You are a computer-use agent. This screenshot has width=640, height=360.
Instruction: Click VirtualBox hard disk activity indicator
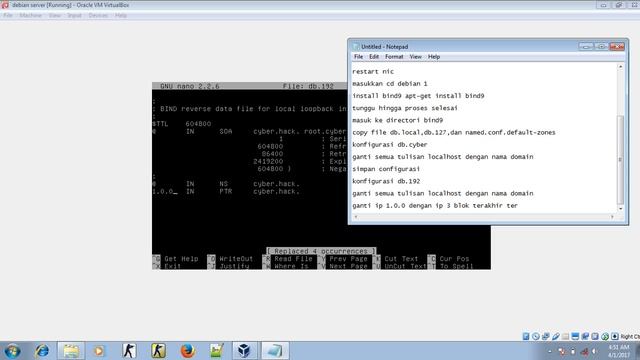(526, 336)
